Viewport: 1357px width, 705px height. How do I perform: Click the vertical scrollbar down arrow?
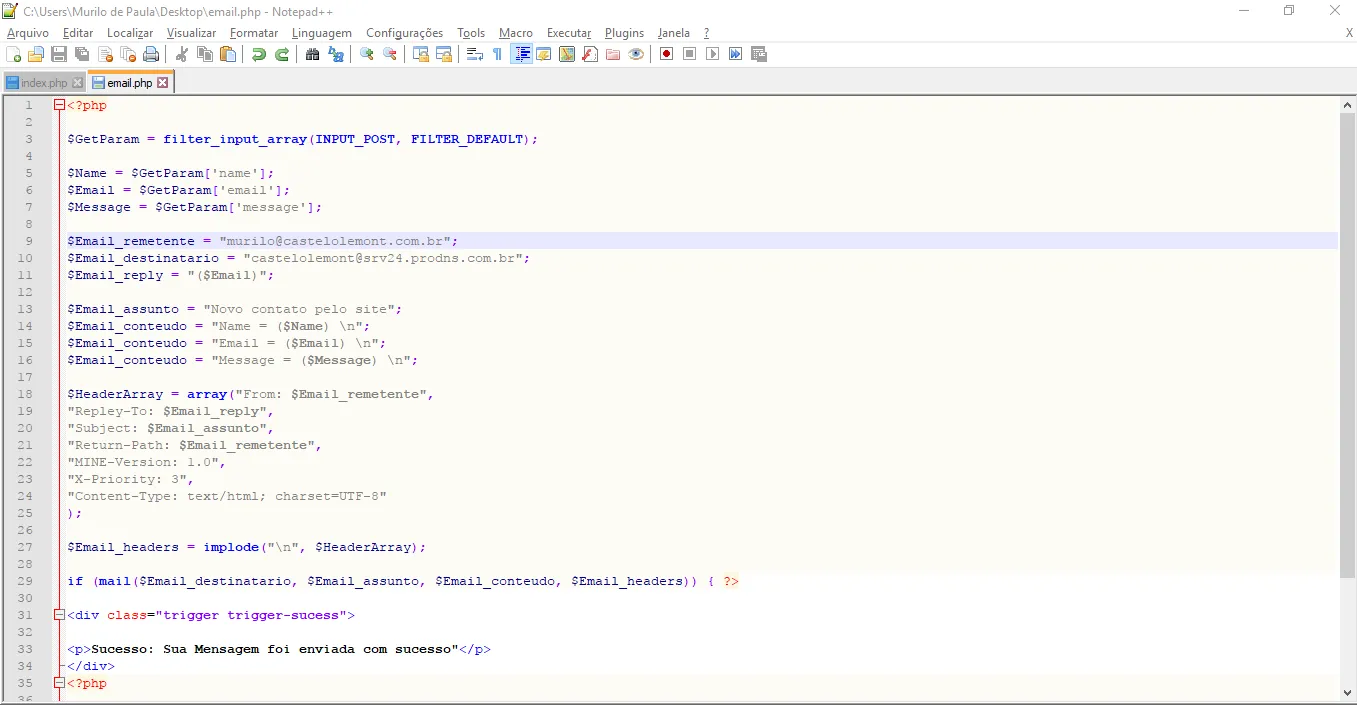tap(1348, 692)
